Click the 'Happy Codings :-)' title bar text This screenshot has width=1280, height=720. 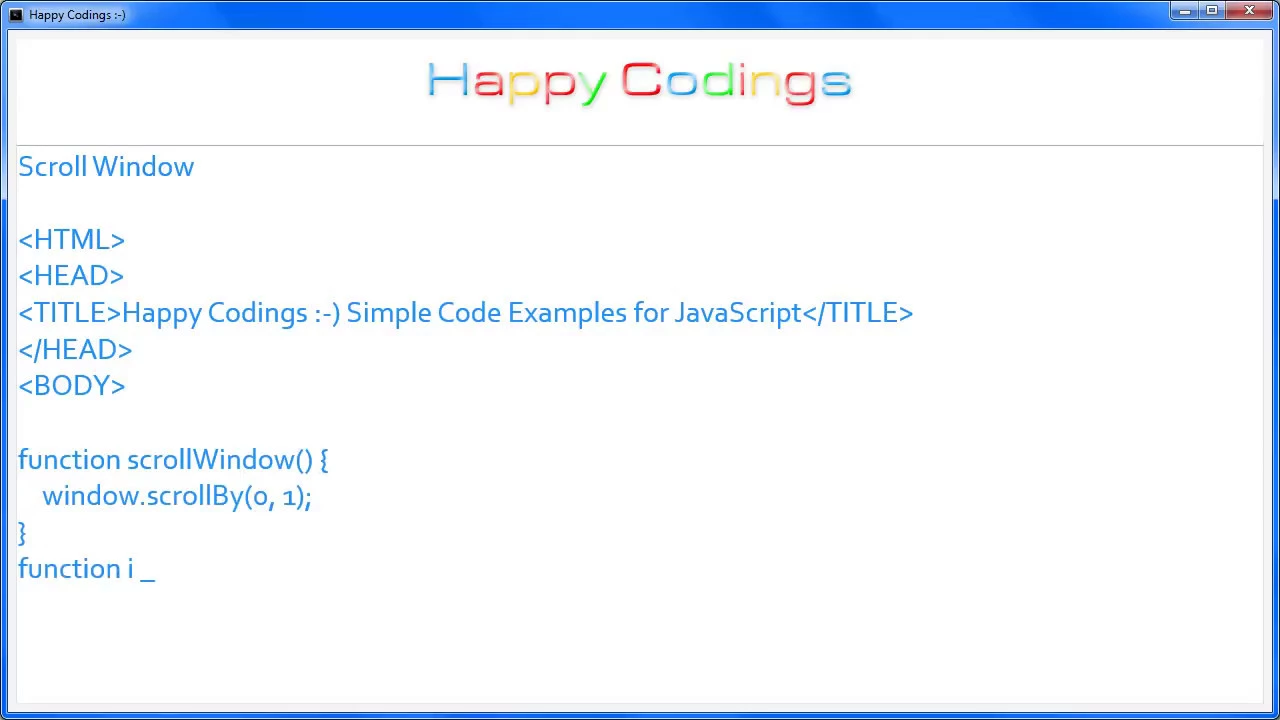point(77,15)
